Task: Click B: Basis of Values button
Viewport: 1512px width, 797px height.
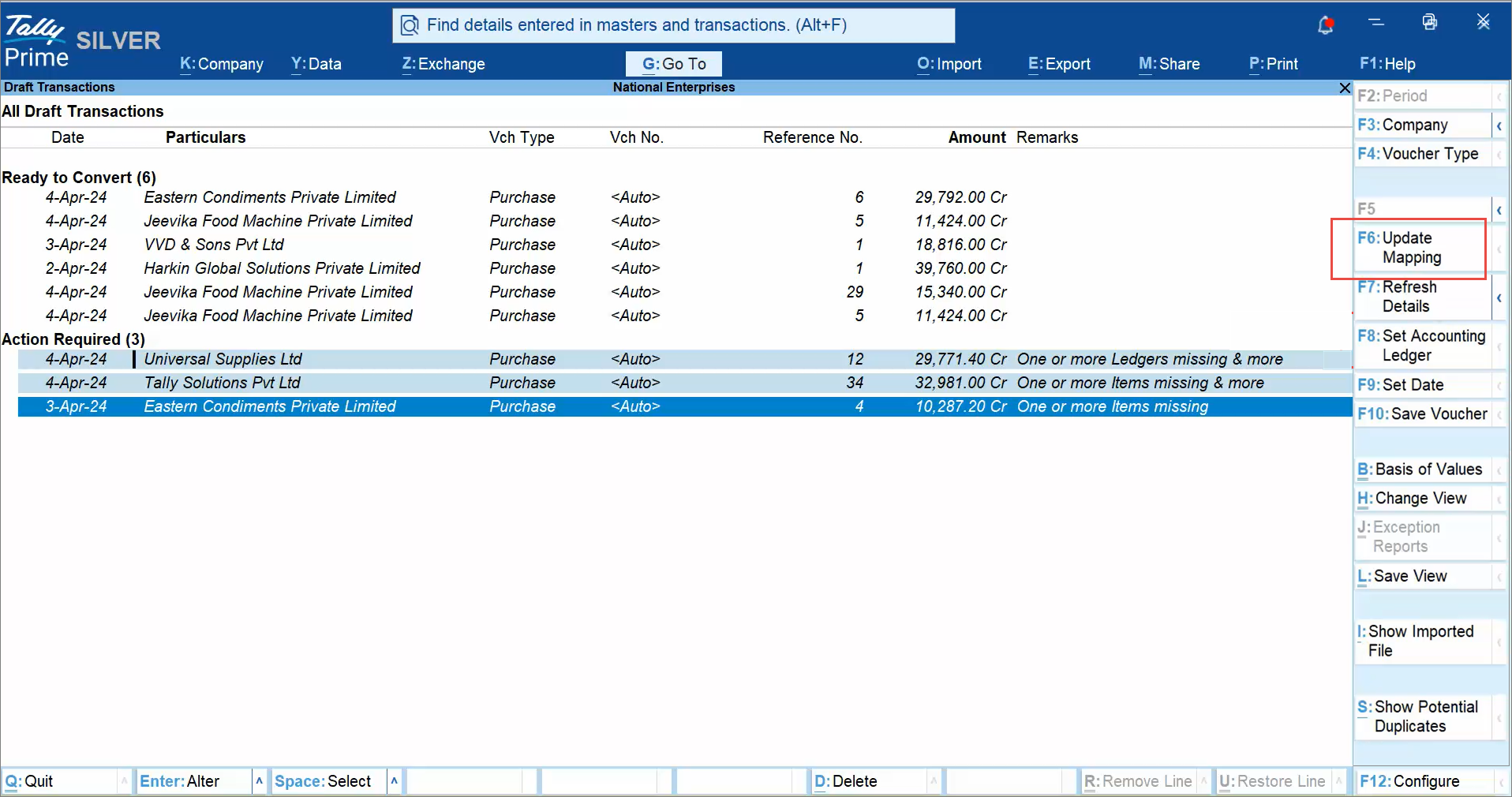Action: click(1423, 470)
